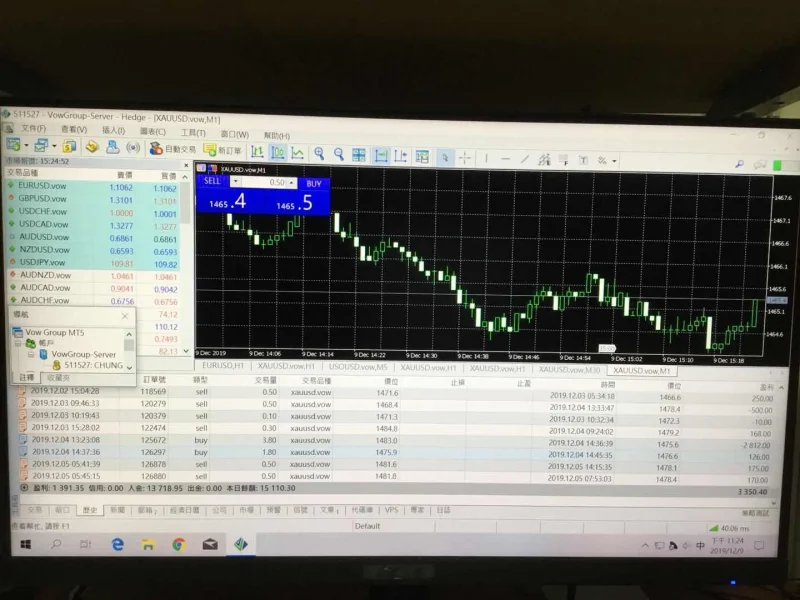Switch to the 收藏夾 Navigator tab
This screenshot has height=600, width=800.
pyautogui.click(x=58, y=378)
